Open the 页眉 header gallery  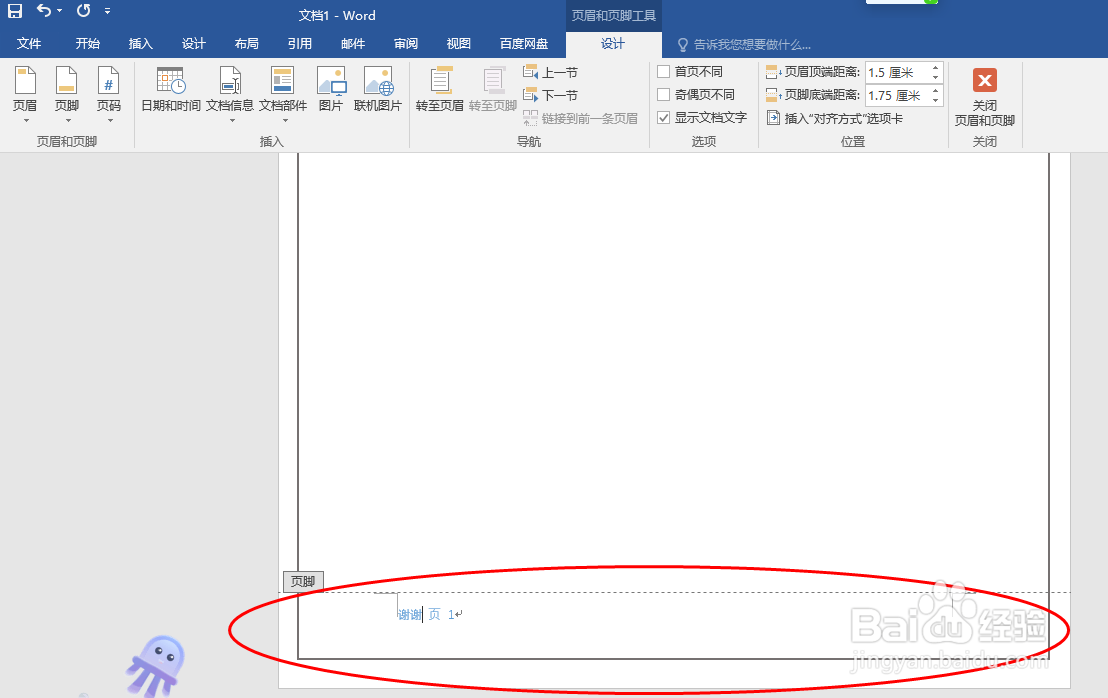tap(25, 94)
